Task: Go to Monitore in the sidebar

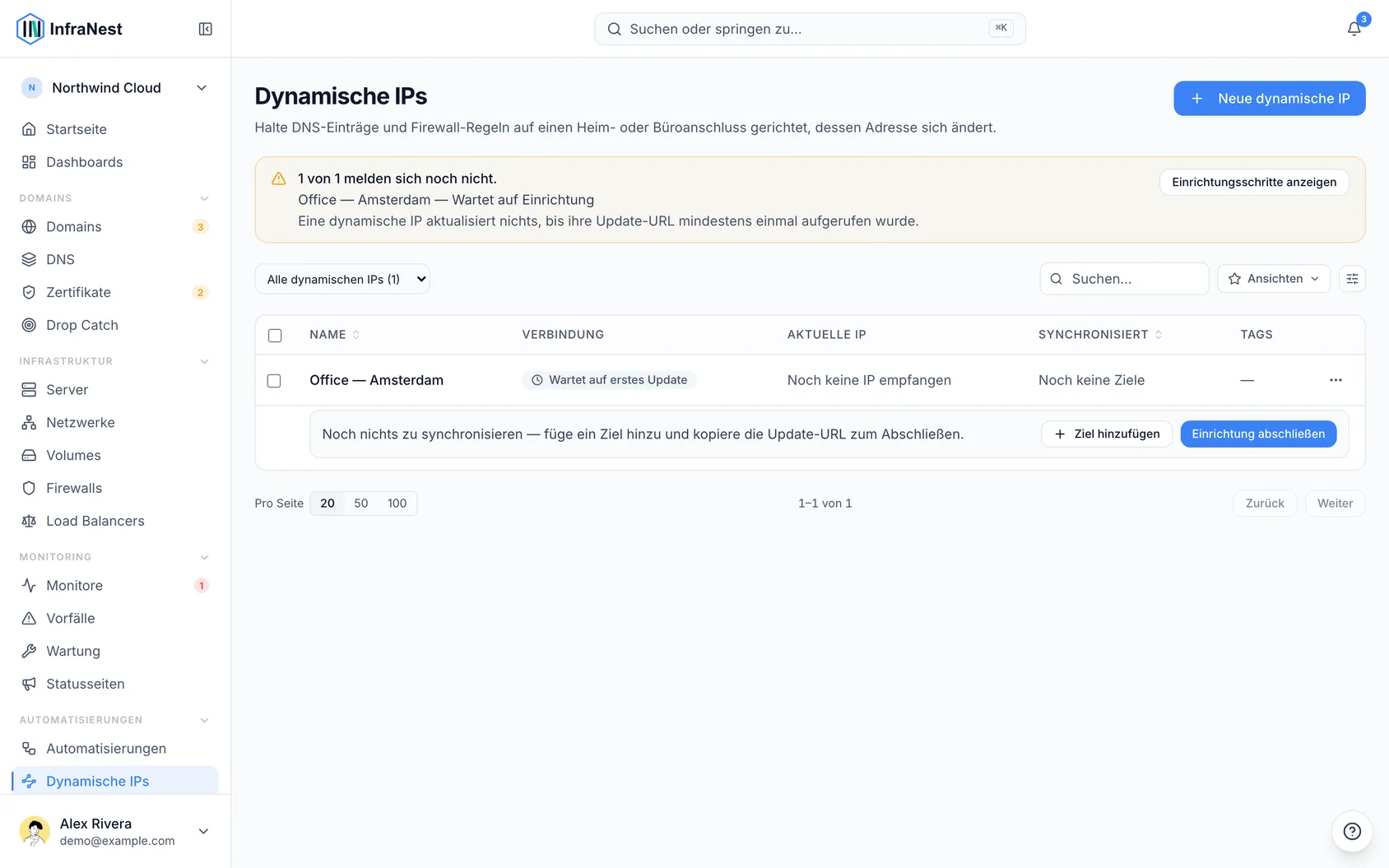Action: tap(115, 586)
